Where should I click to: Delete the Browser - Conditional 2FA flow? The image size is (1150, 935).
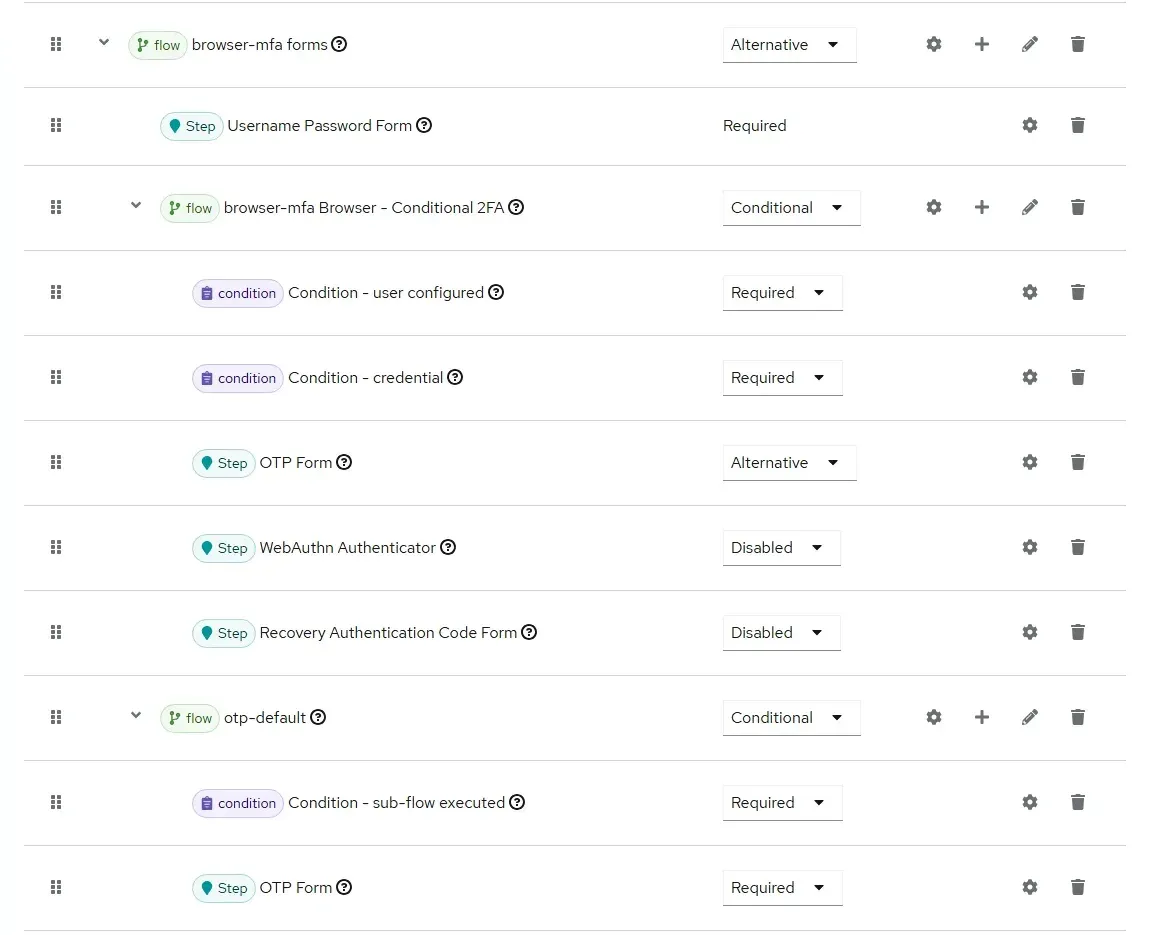[x=1078, y=207]
